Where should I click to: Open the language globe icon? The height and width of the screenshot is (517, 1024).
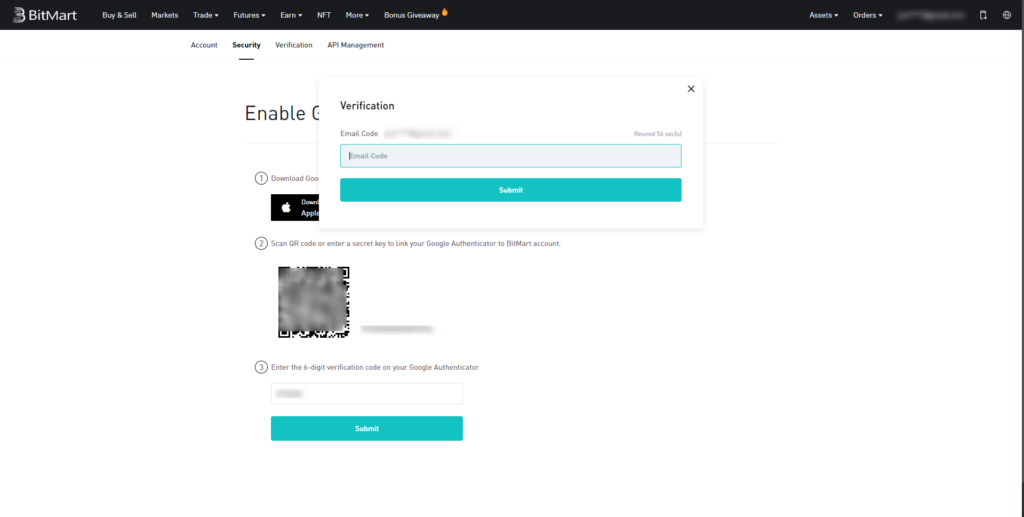click(1006, 15)
